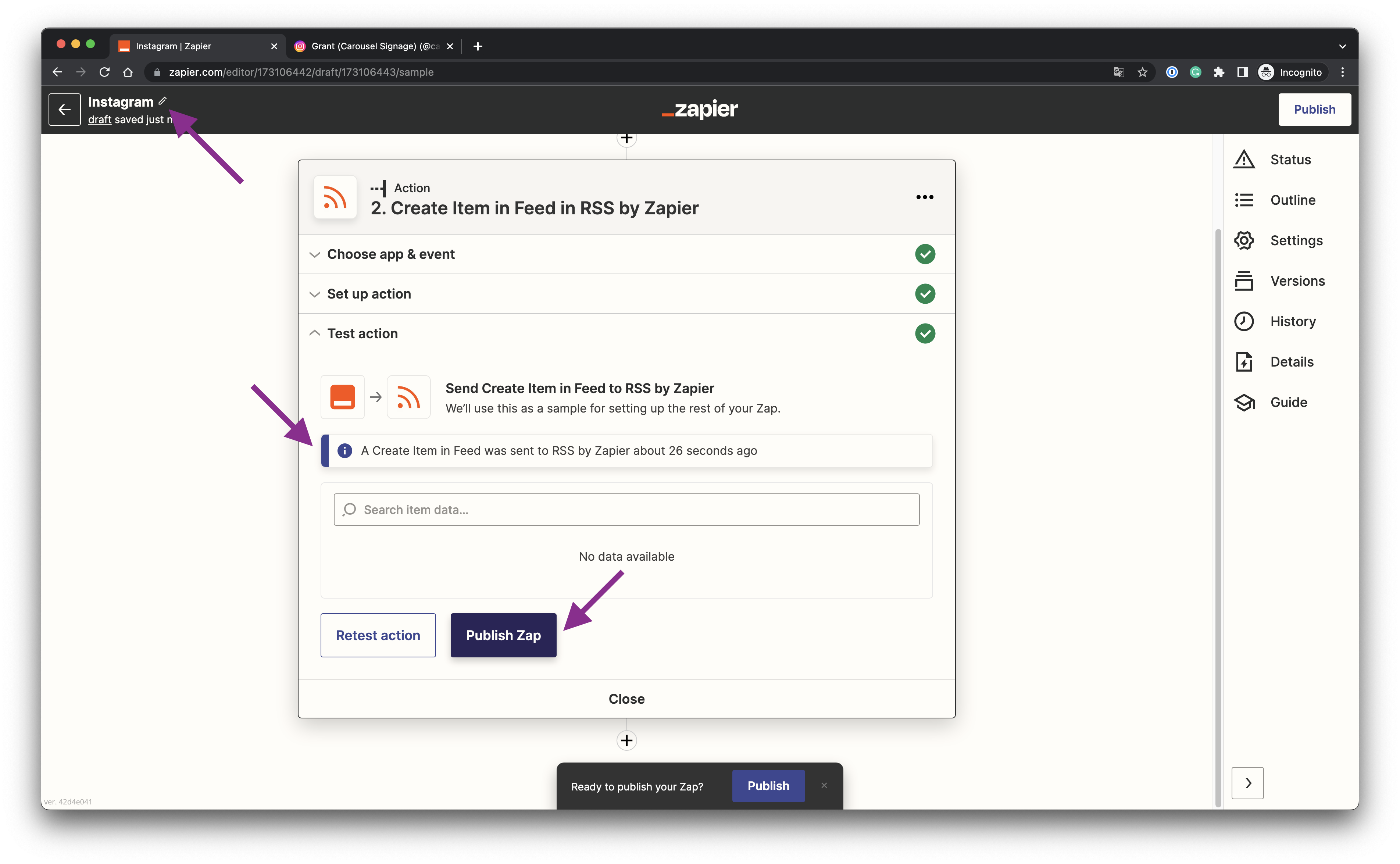Toggle the browser side panel icon

click(1242, 72)
